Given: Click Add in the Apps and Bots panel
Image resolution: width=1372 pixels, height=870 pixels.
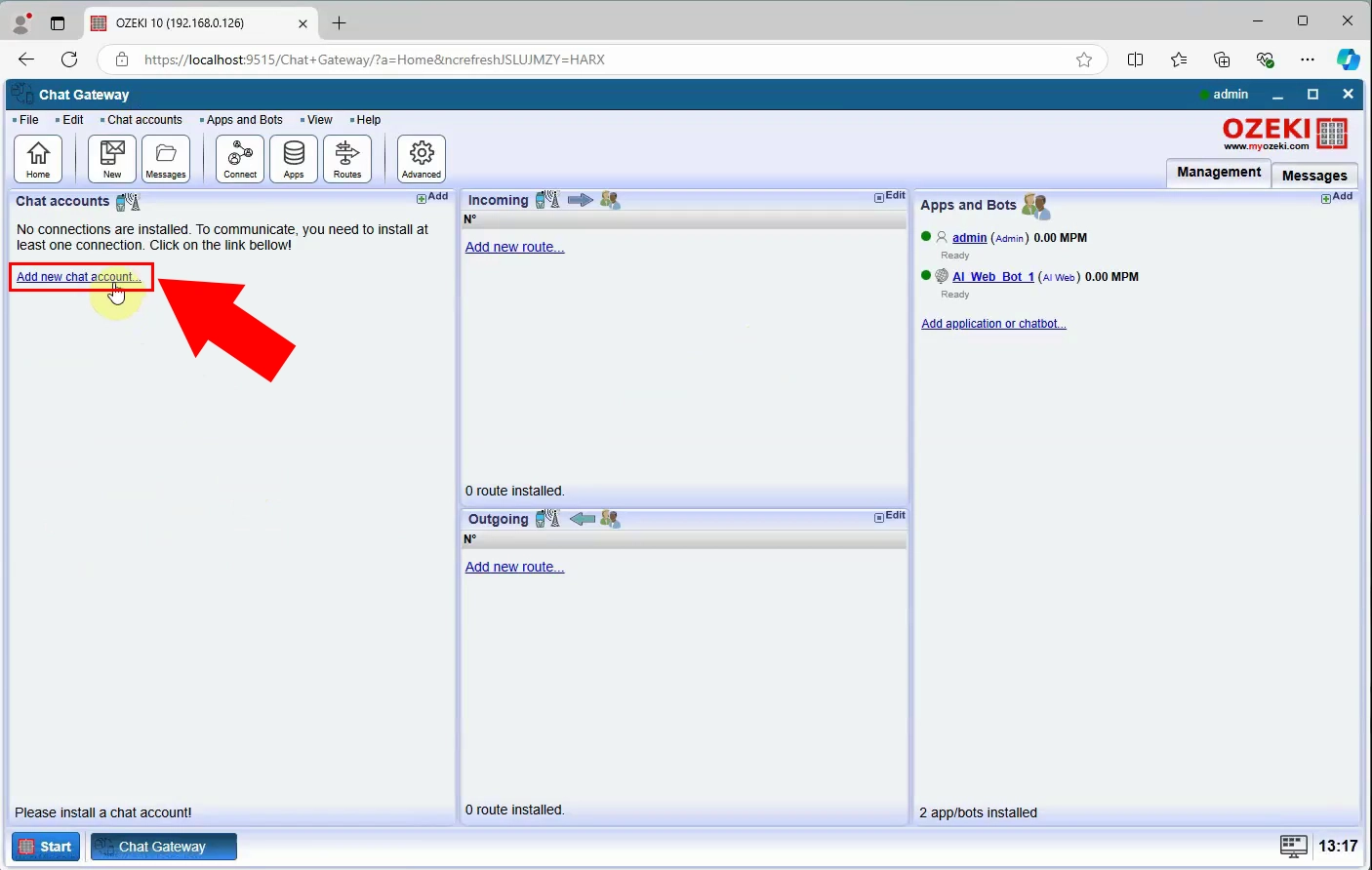Looking at the screenshot, I should pyautogui.click(x=1337, y=197).
